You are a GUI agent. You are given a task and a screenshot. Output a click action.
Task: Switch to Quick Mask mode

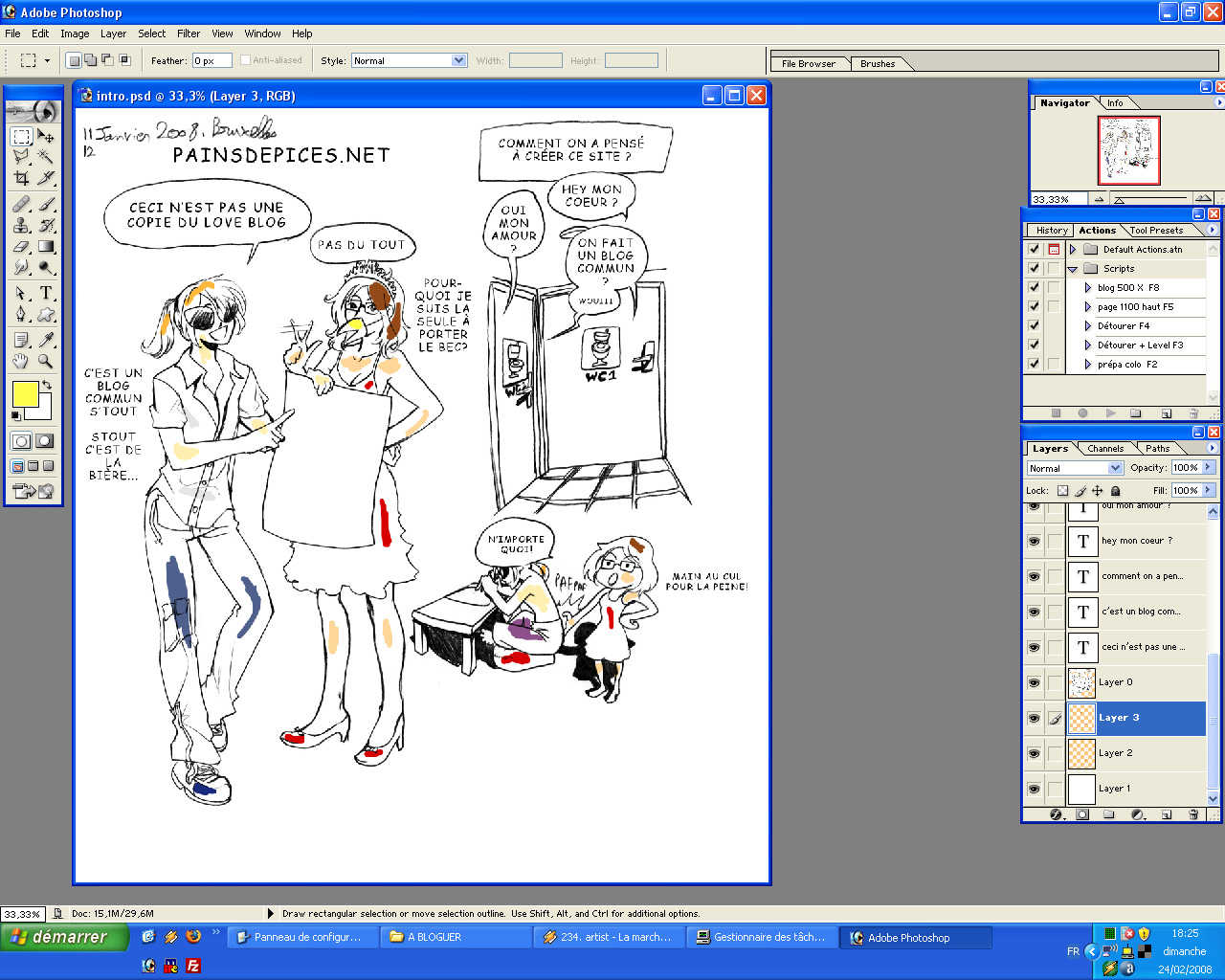tap(45, 441)
